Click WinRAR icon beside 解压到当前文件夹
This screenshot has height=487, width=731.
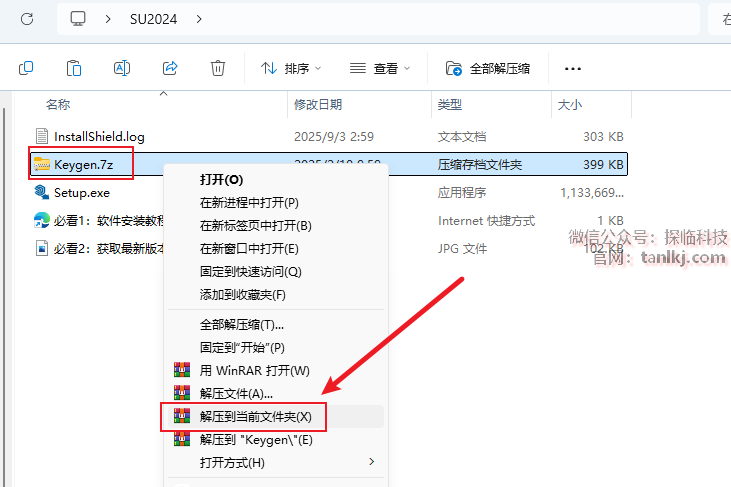pos(182,416)
